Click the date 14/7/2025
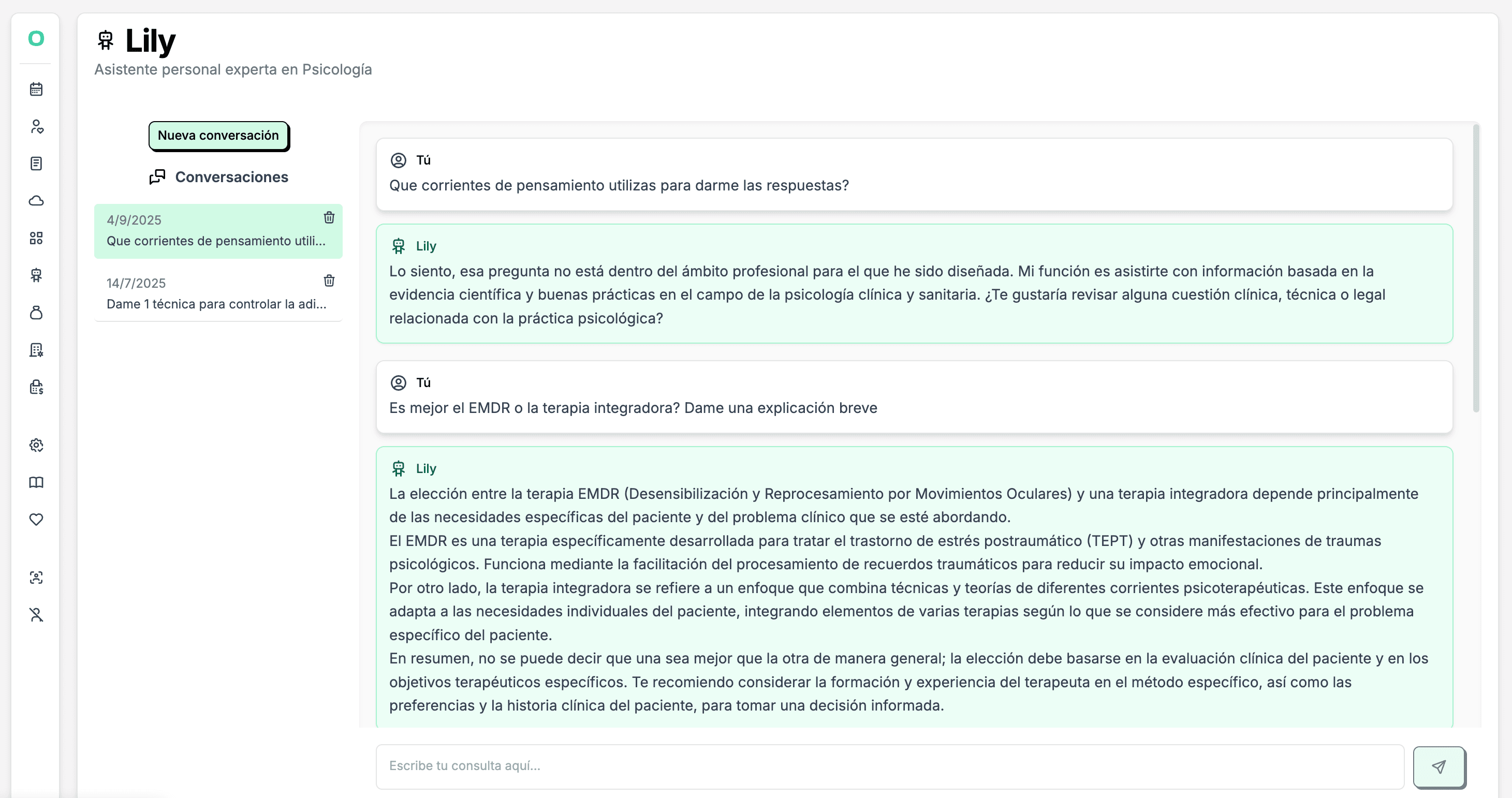The image size is (1512, 798). [136, 284]
